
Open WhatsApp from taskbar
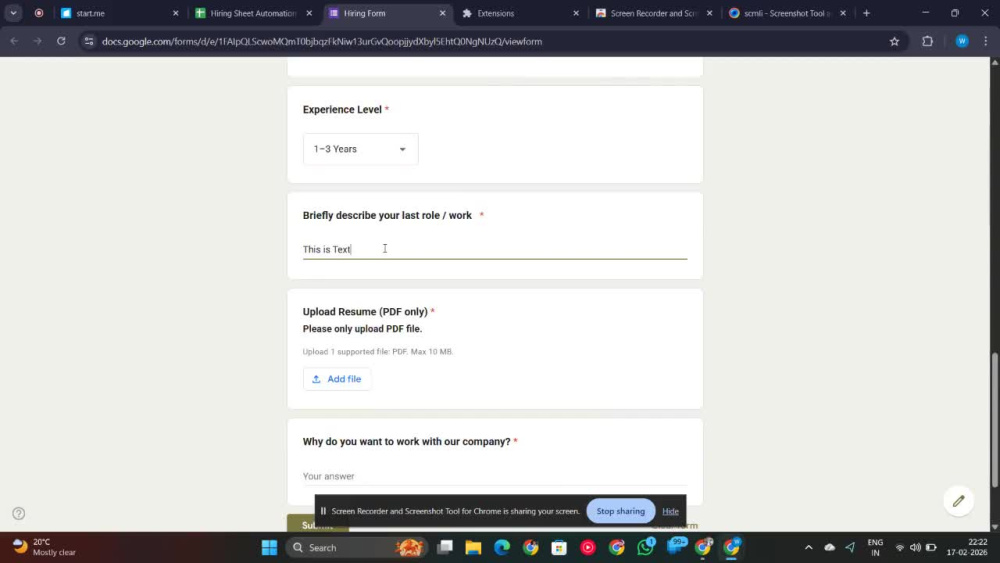point(645,547)
